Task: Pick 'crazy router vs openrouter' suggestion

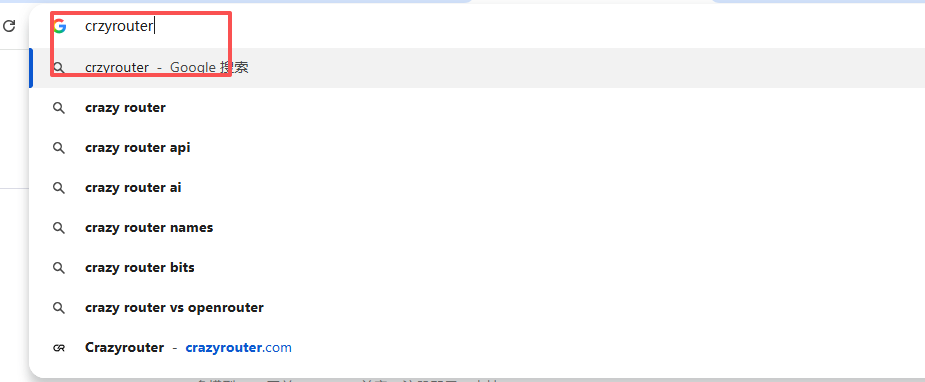Action: [477, 308]
